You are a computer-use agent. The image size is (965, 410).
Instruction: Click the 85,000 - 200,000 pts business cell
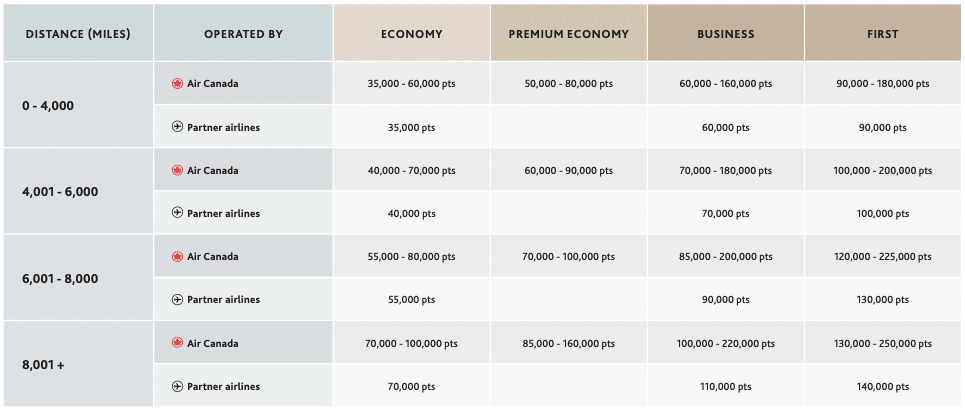click(725, 257)
